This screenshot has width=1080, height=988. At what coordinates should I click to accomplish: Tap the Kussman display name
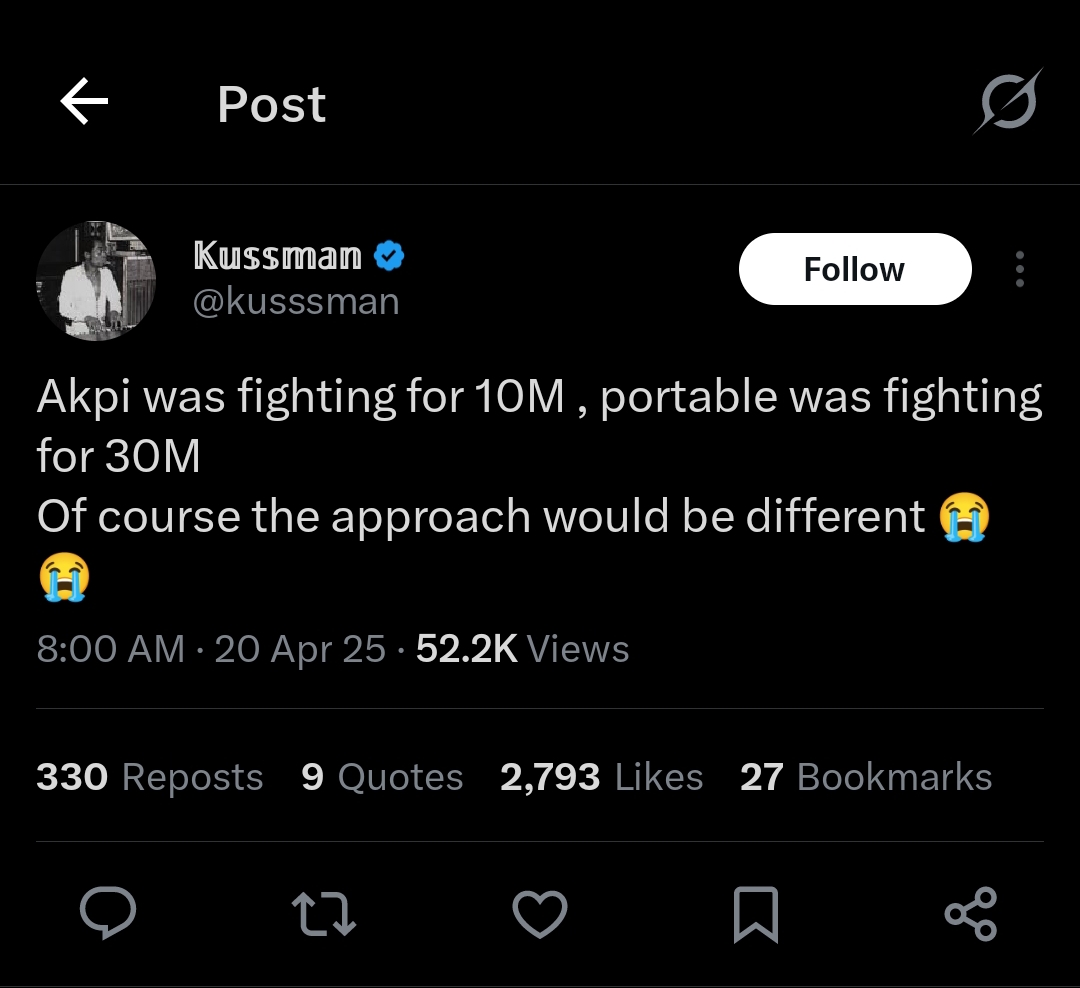tap(277, 256)
